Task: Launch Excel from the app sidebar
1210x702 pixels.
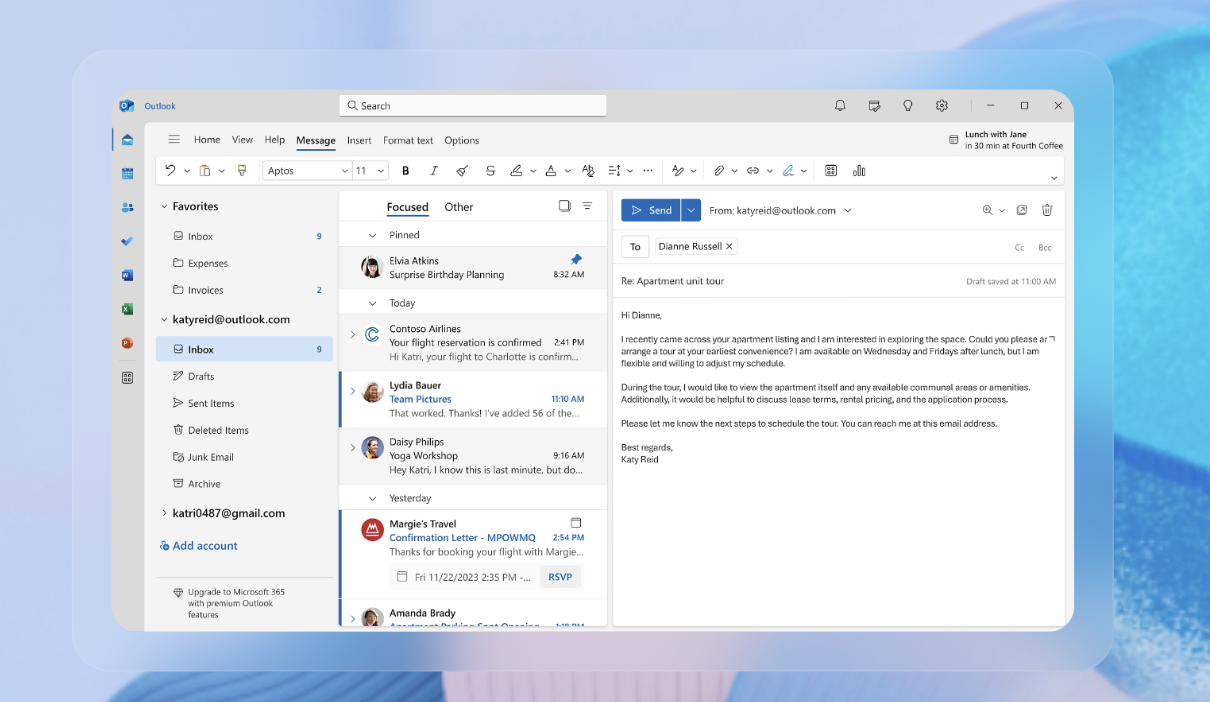Action: pyautogui.click(x=127, y=309)
